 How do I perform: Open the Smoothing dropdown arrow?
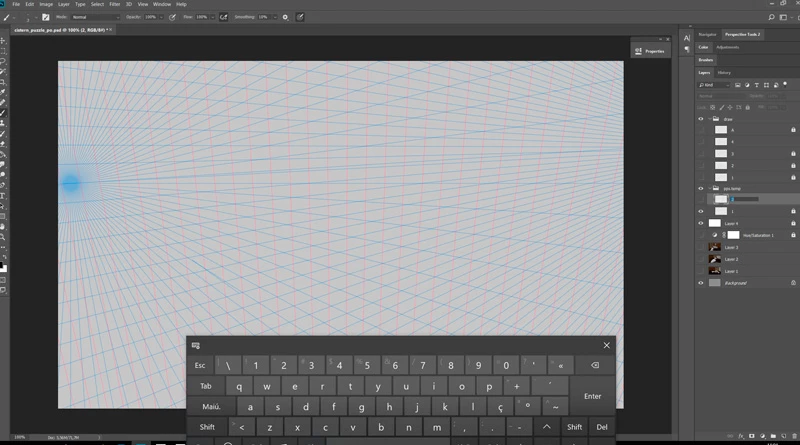click(274, 17)
